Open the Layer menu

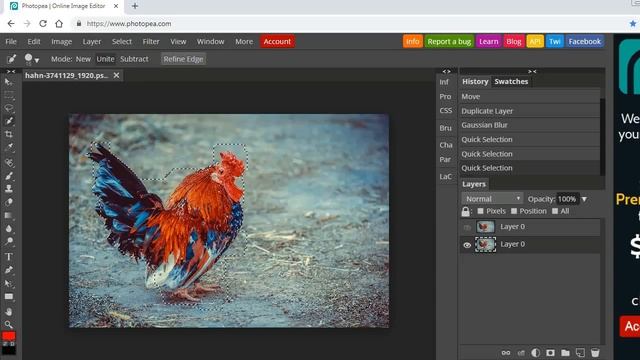(92, 42)
